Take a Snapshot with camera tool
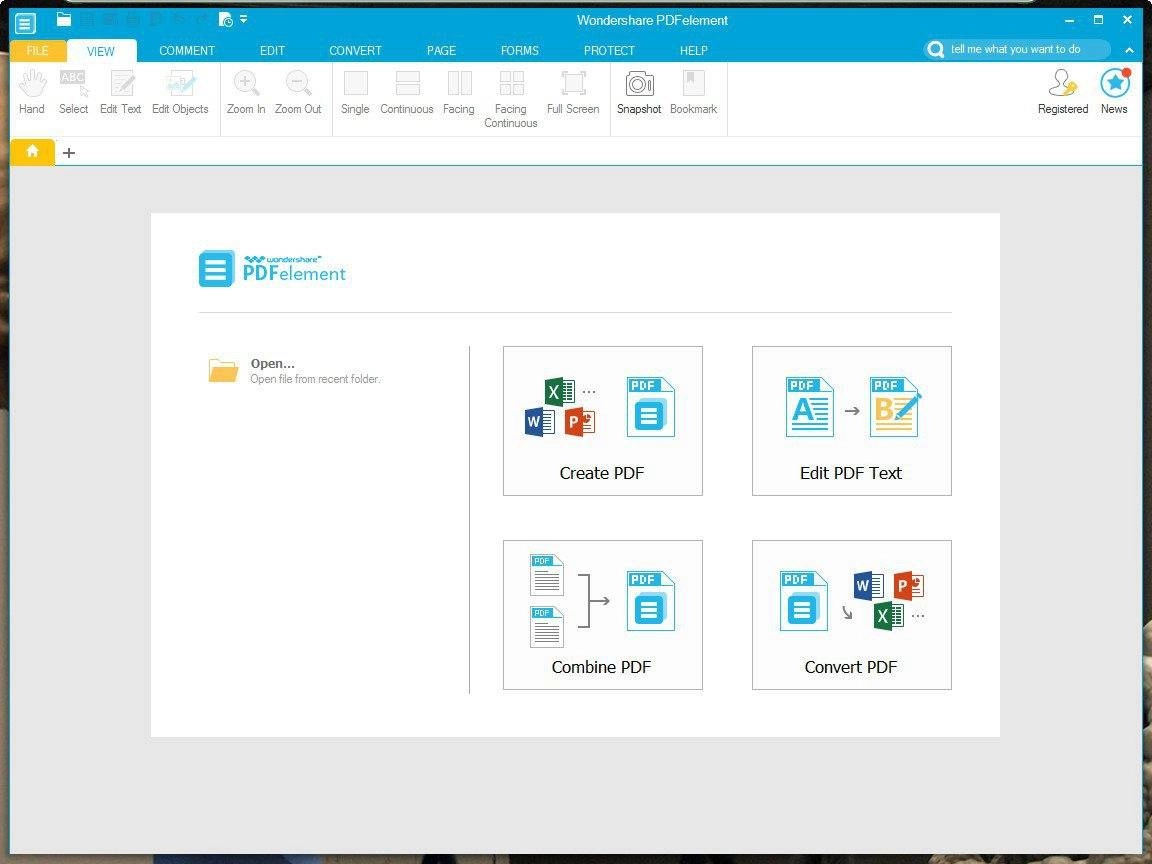 coord(638,93)
